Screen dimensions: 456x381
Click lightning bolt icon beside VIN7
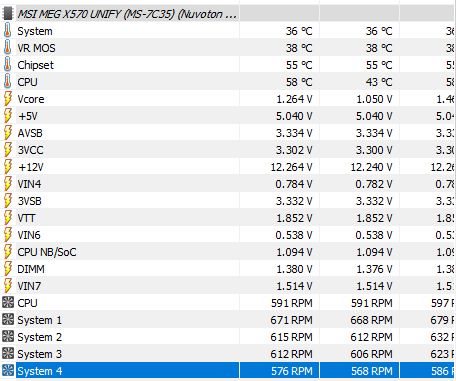pyautogui.click(x=8, y=286)
